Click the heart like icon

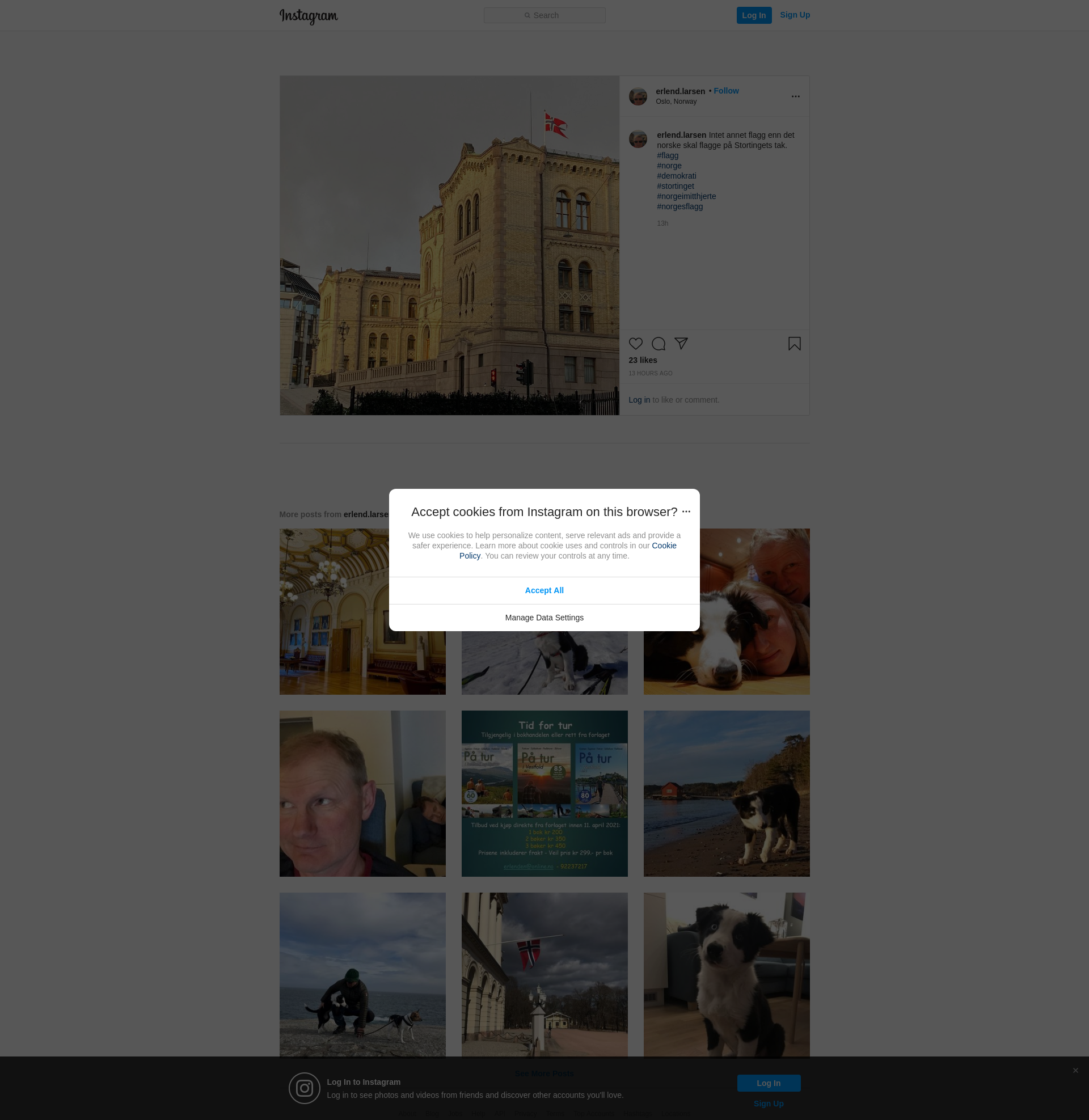[635, 344]
